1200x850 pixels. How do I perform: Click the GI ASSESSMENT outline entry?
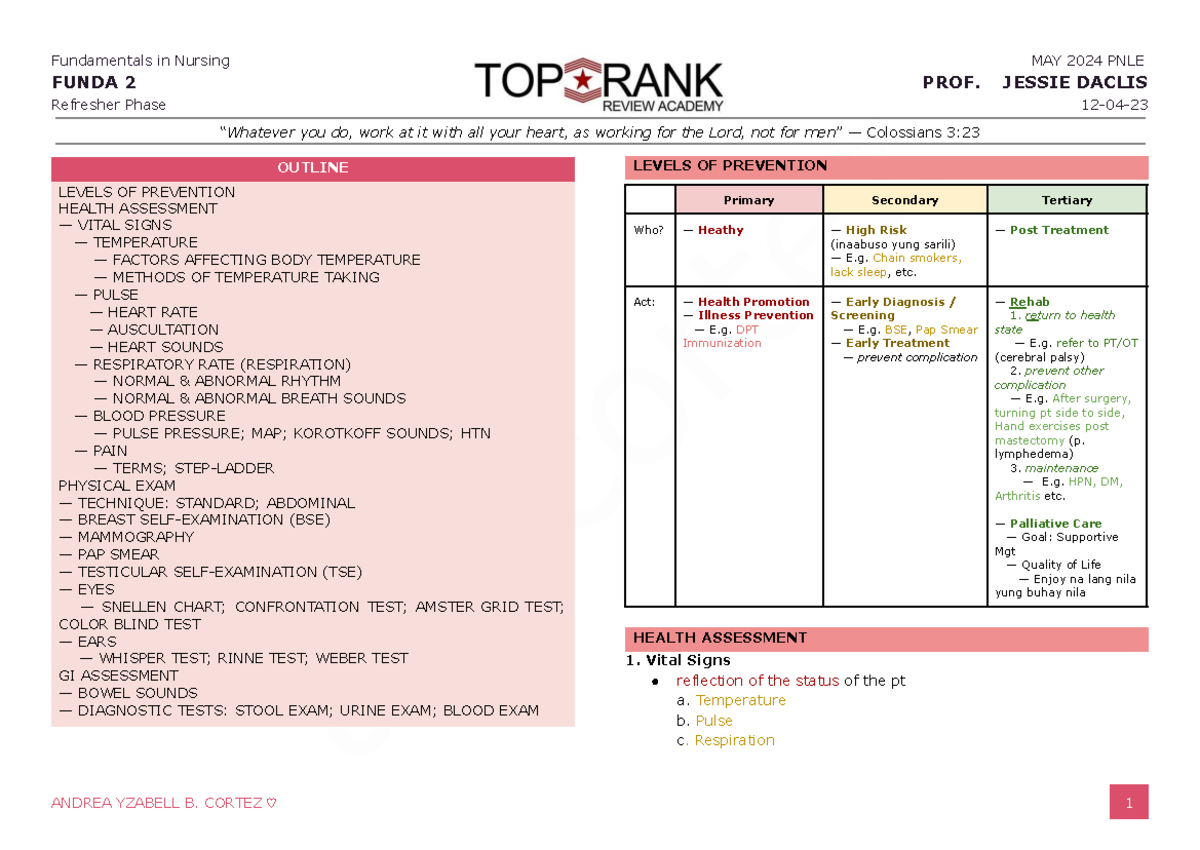pyautogui.click(x=118, y=676)
